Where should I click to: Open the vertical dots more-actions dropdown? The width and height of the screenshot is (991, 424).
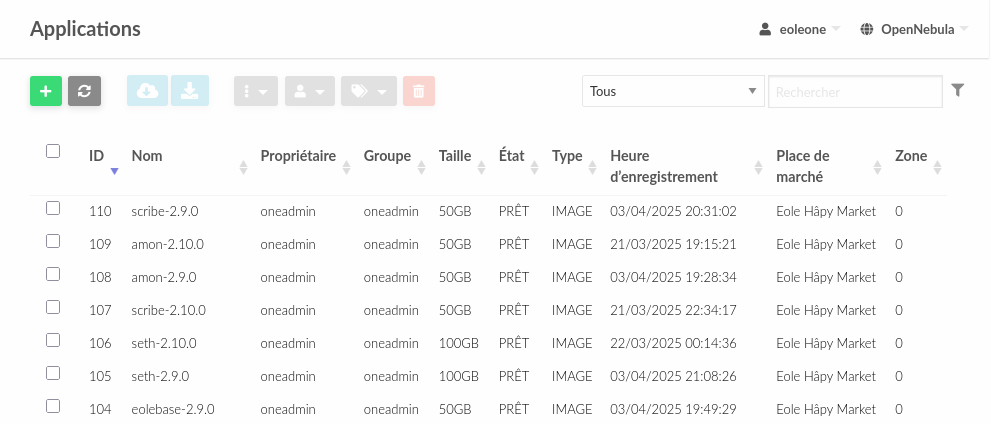pos(255,91)
